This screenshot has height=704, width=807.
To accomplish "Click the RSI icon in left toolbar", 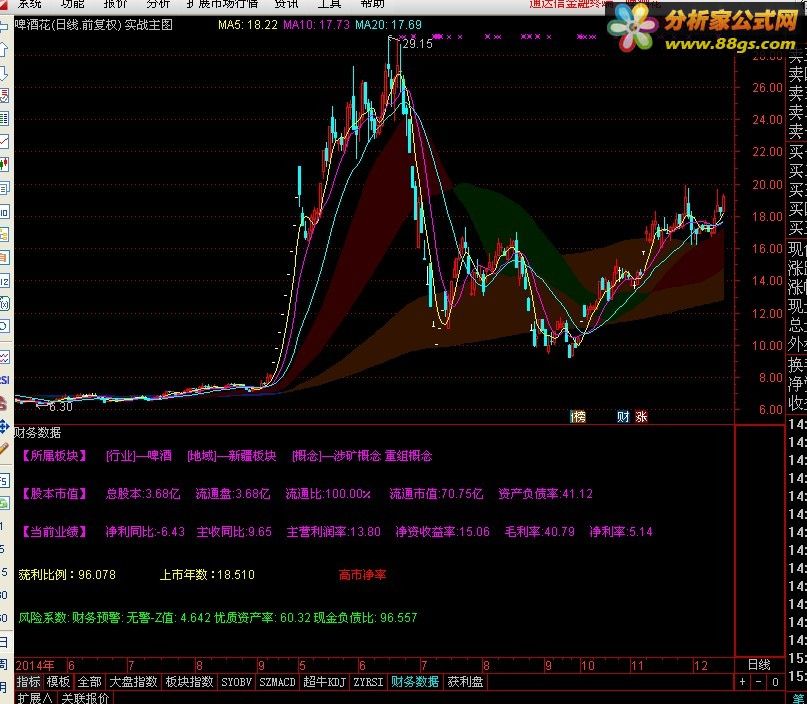I will tap(4, 380).
